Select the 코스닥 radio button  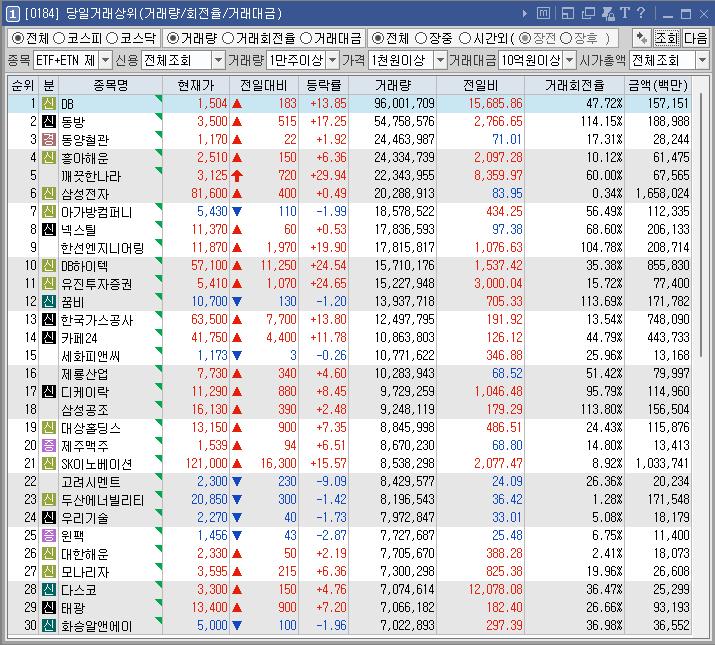(112, 38)
